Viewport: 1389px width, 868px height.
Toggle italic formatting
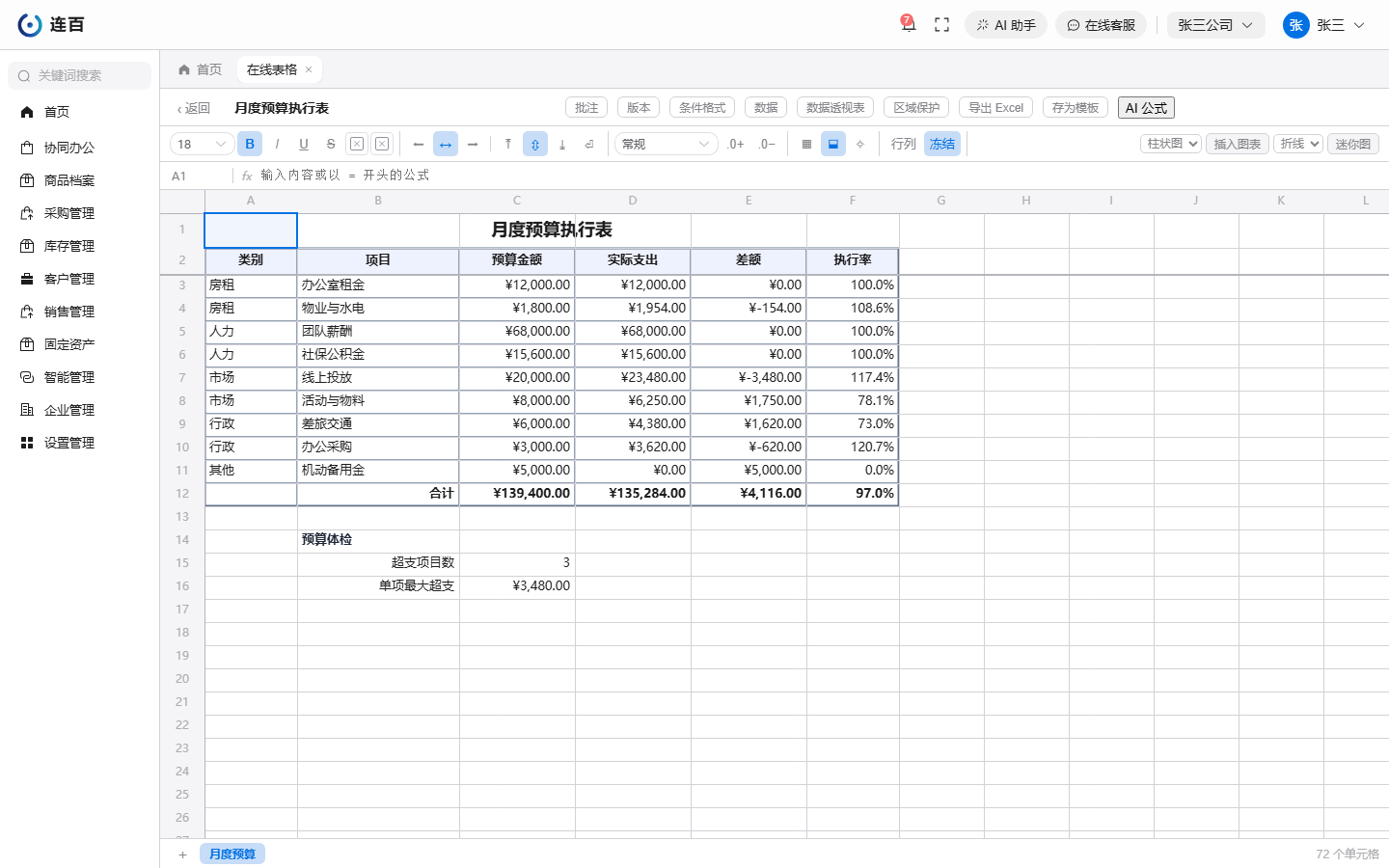(277, 144)
